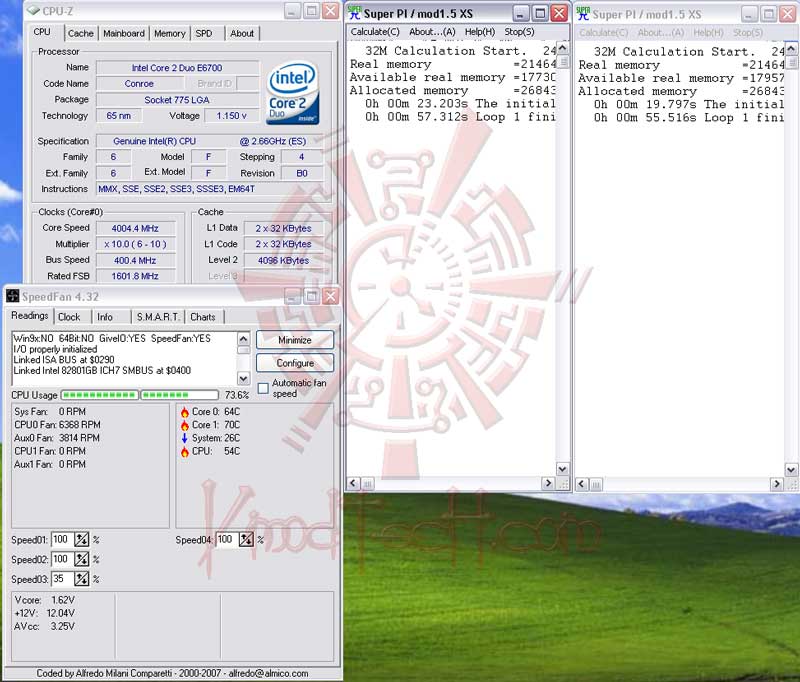Click Stop menu in inactive Super PI window
Image resolution: width=800 pixels, height=682 pixels.
pos(748,33)
